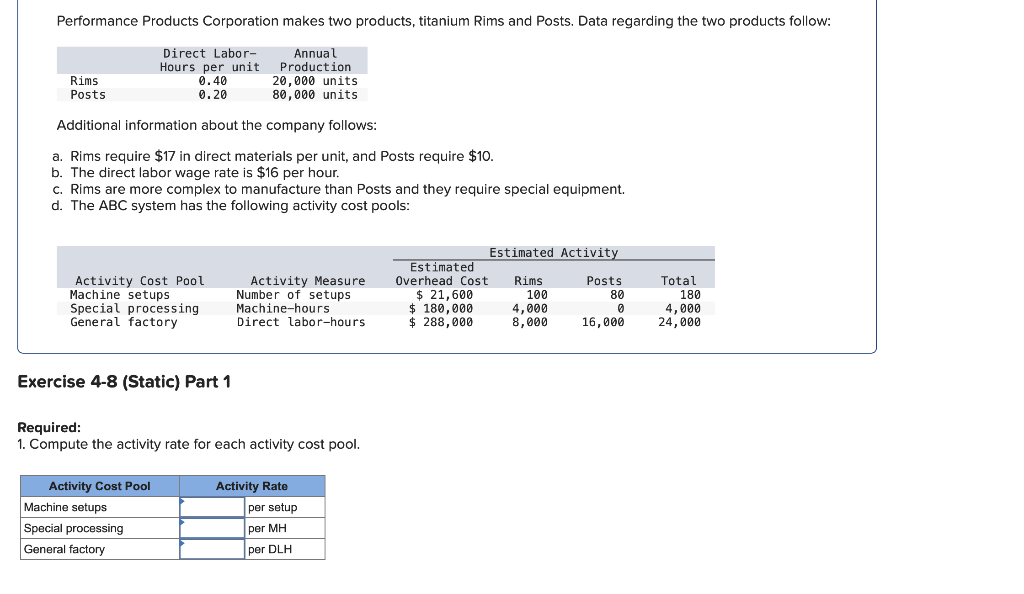
Task: Click the 'Activity Cost Pool' answer table header
Action: (100, 486)
